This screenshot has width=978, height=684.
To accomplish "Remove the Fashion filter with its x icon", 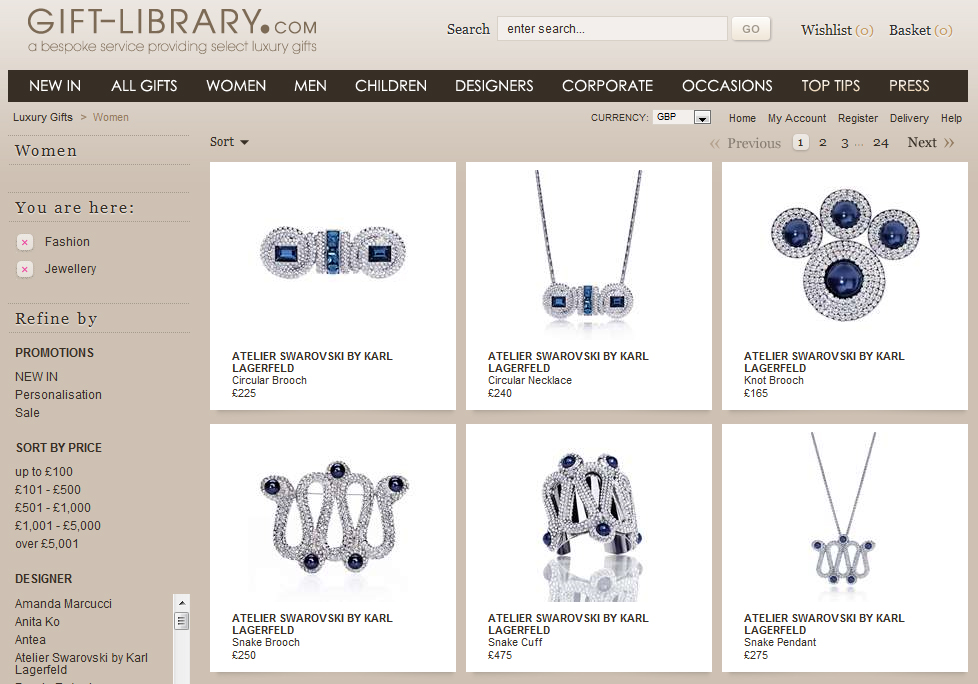I will pyautogui.click(x=24, y=242).
